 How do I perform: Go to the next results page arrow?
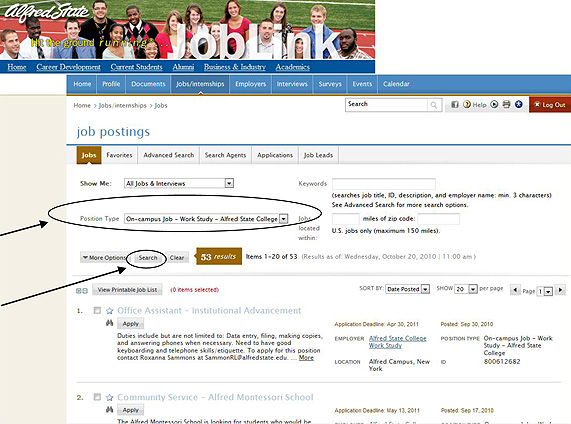(561, 290)
